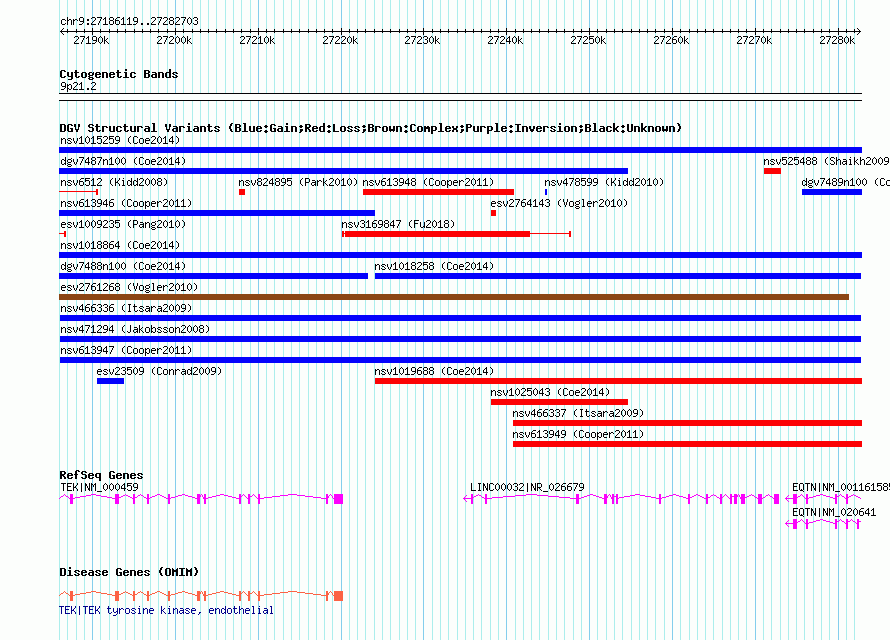
Task: Select the nsv1025043 (Coe2014) red bar
Action: click(560, 402)
